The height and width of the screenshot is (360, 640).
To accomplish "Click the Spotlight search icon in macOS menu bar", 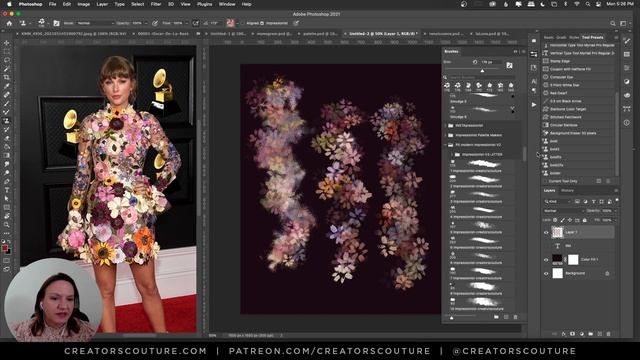I will point(587,4).
